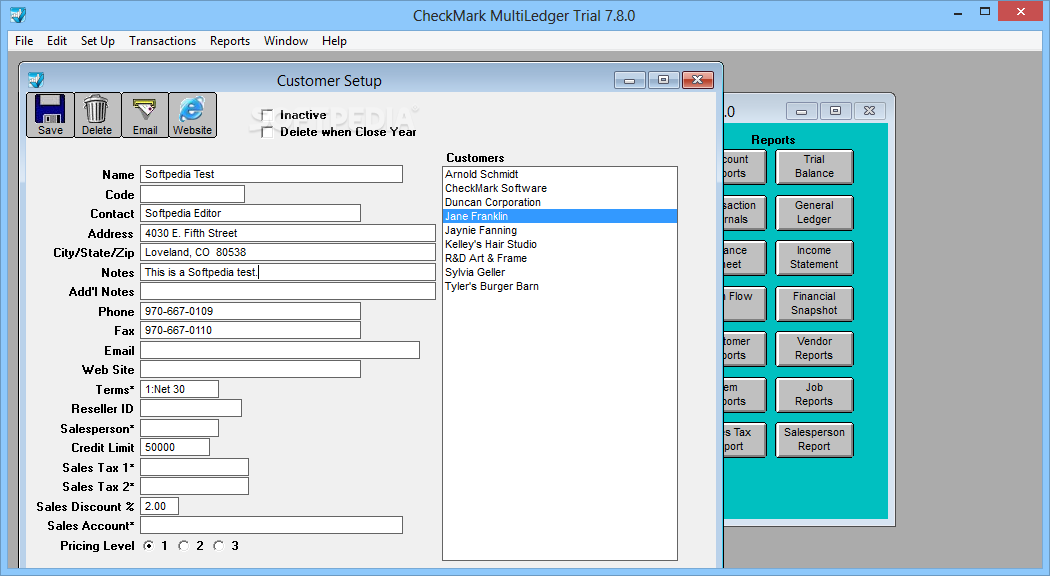Click the Fax number field
The image size is (1050, 576).
(250, 330)
